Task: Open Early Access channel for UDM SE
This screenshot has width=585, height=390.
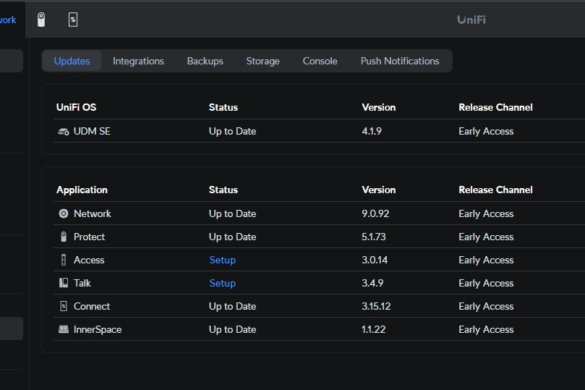Action: click(x=486, y=131)
